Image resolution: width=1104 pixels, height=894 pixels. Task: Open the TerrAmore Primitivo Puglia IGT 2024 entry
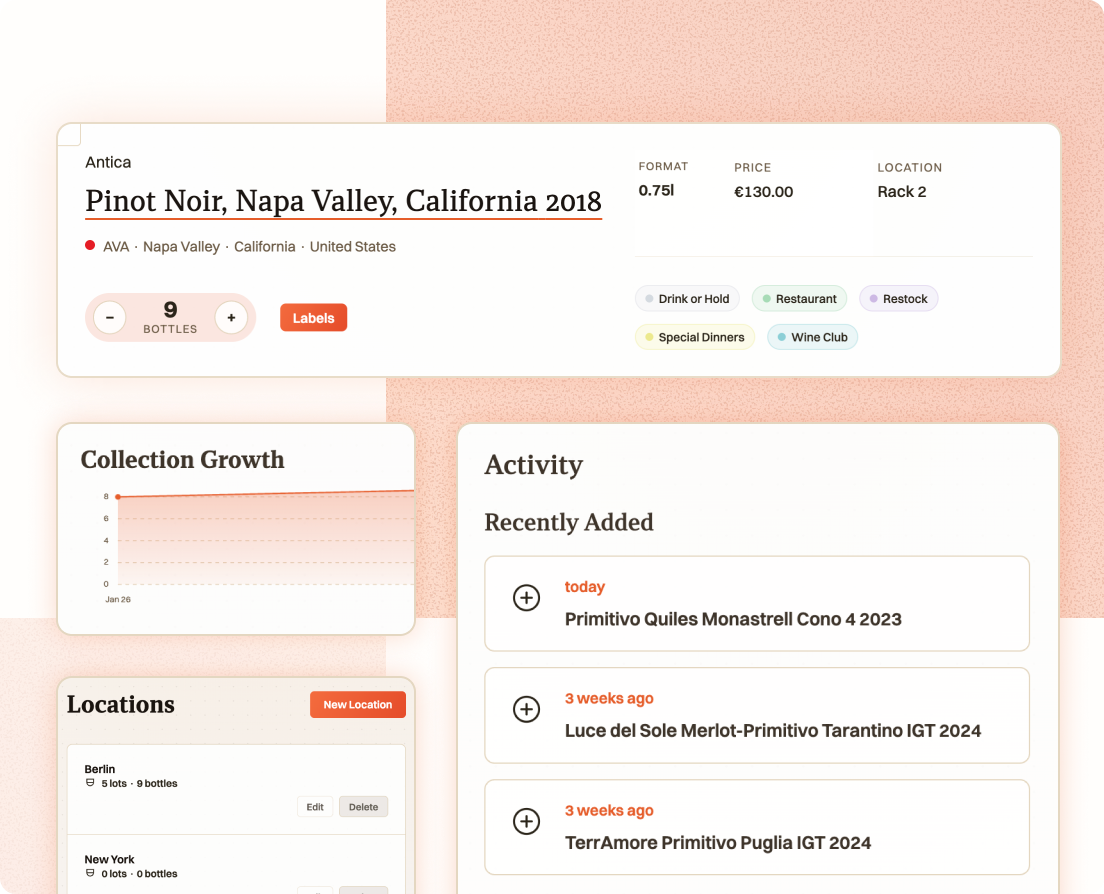pos(717,843)
